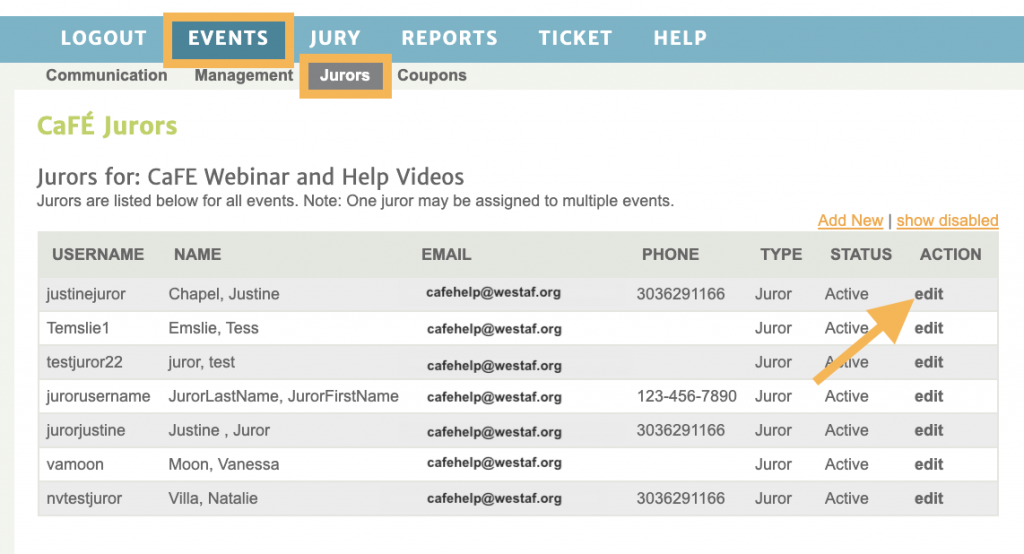Click the name Villa, Natalie
The image size is (1024, 554).
pyautogui.click(x=213, y=498)
